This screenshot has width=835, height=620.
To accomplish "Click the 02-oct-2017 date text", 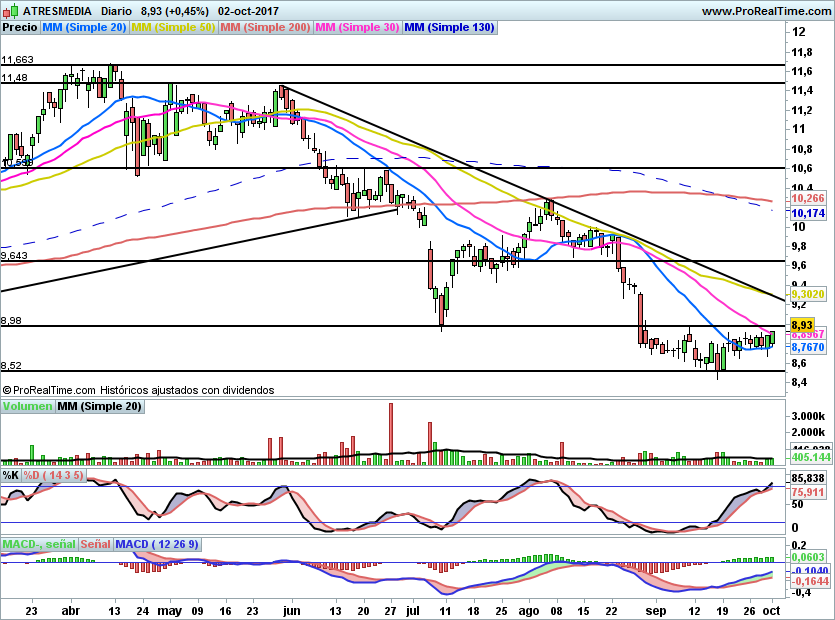I will (x=248, y=11).
